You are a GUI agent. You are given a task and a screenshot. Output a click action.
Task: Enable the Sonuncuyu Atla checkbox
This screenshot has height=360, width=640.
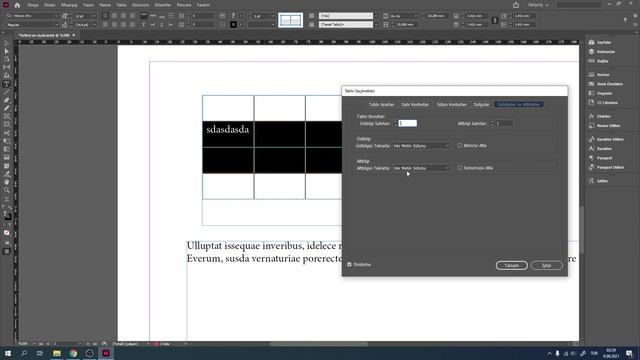pos(460,168)
